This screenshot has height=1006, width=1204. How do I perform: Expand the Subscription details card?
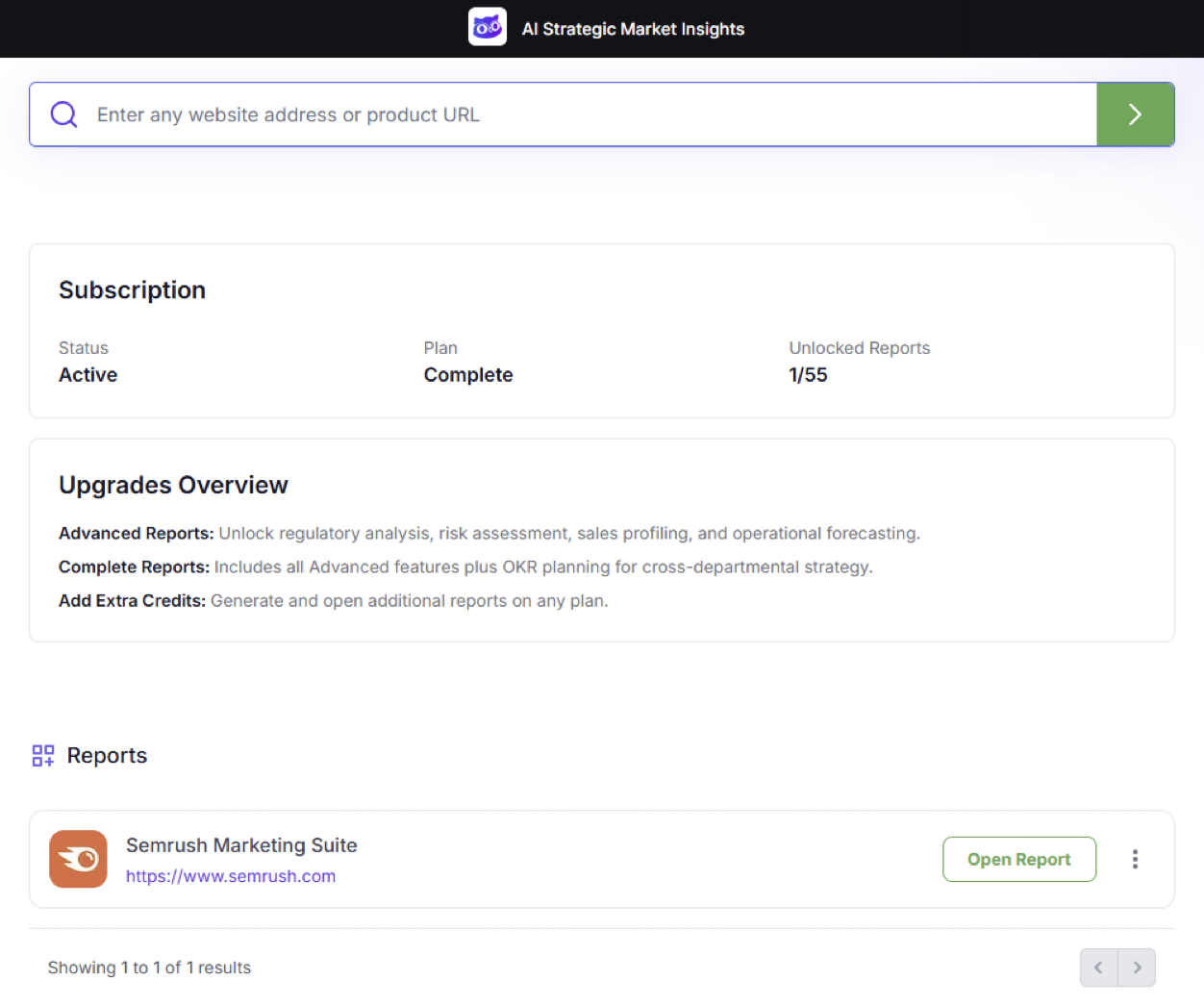coord(132,289)
